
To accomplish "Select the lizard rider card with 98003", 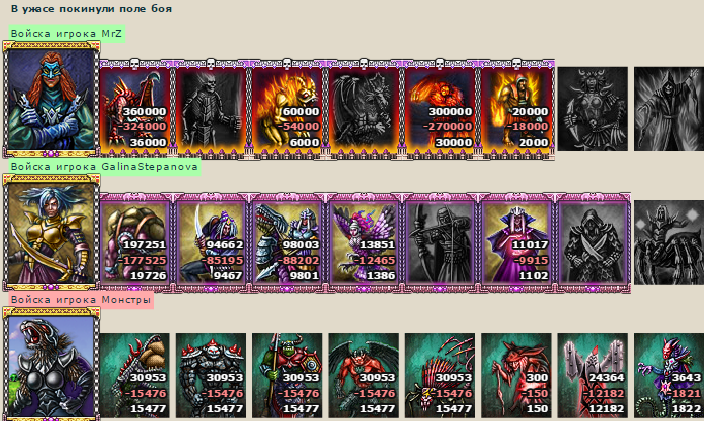I will (287, 242).
